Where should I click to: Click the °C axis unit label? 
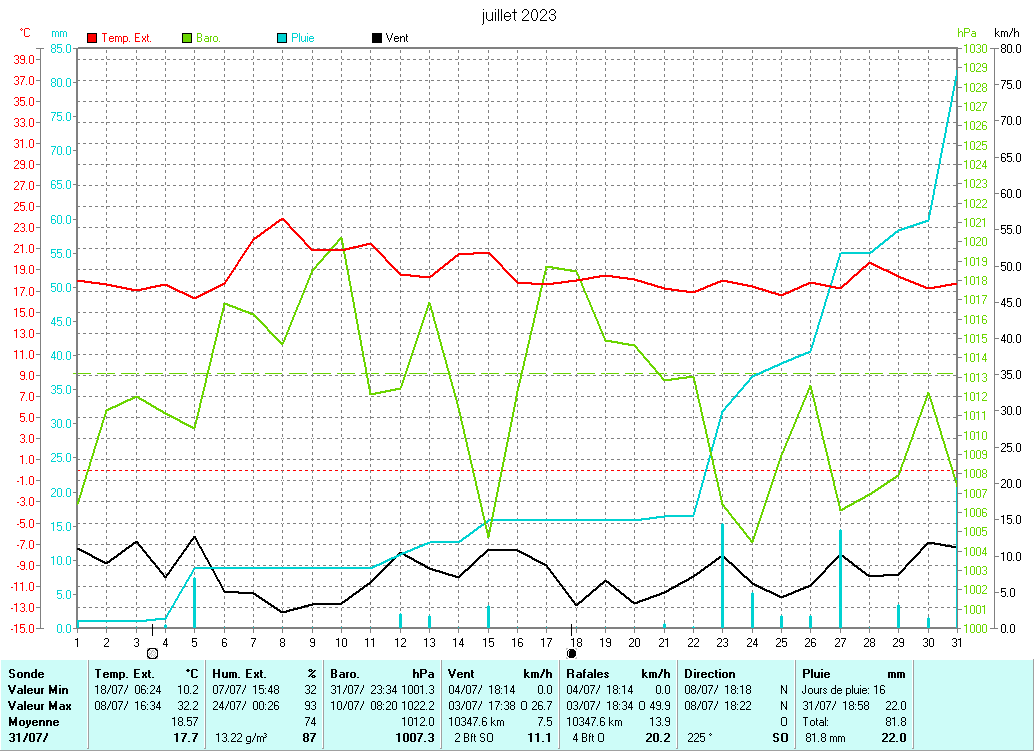(25, 33)
